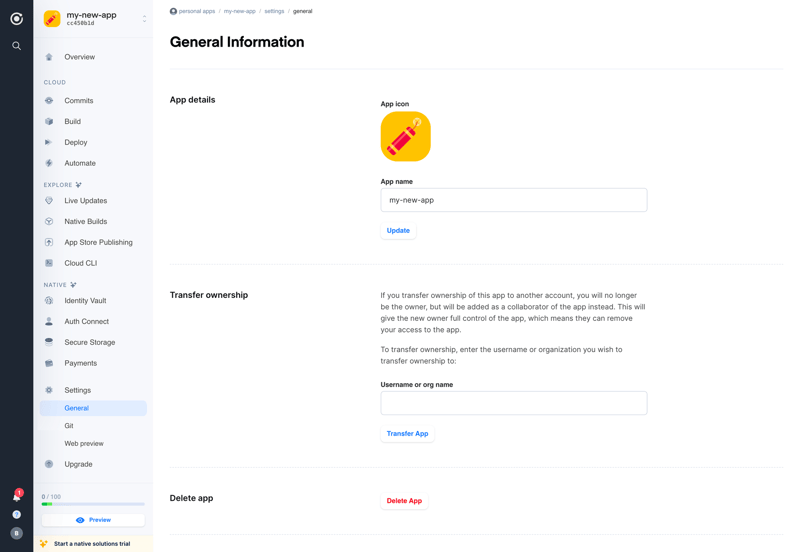
Task: Click the Overview home icon
Action: (x=49, y=57)
